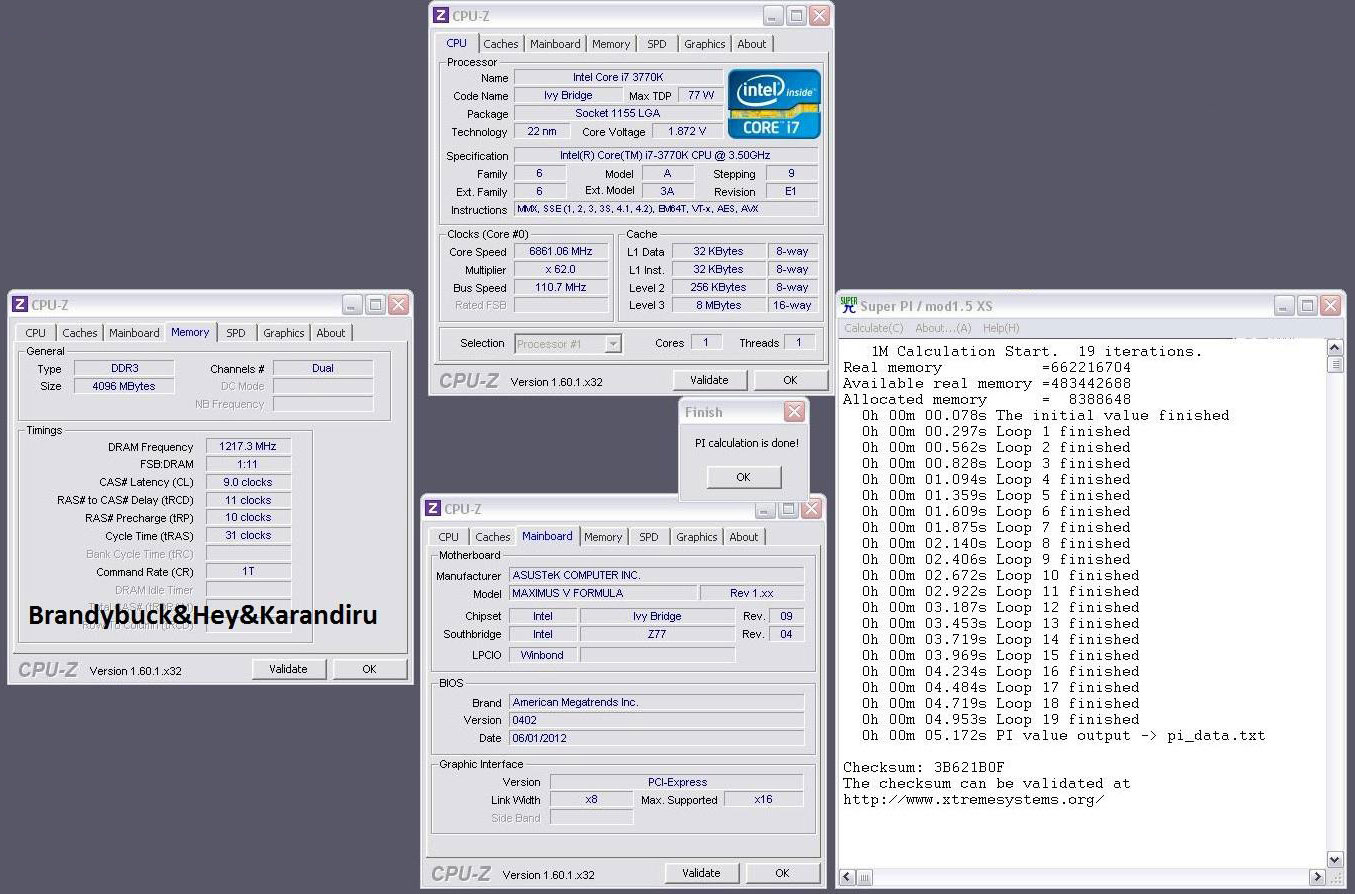Switch to CPU tab in the memory CPU-Z window

click(x=36, y=333)
